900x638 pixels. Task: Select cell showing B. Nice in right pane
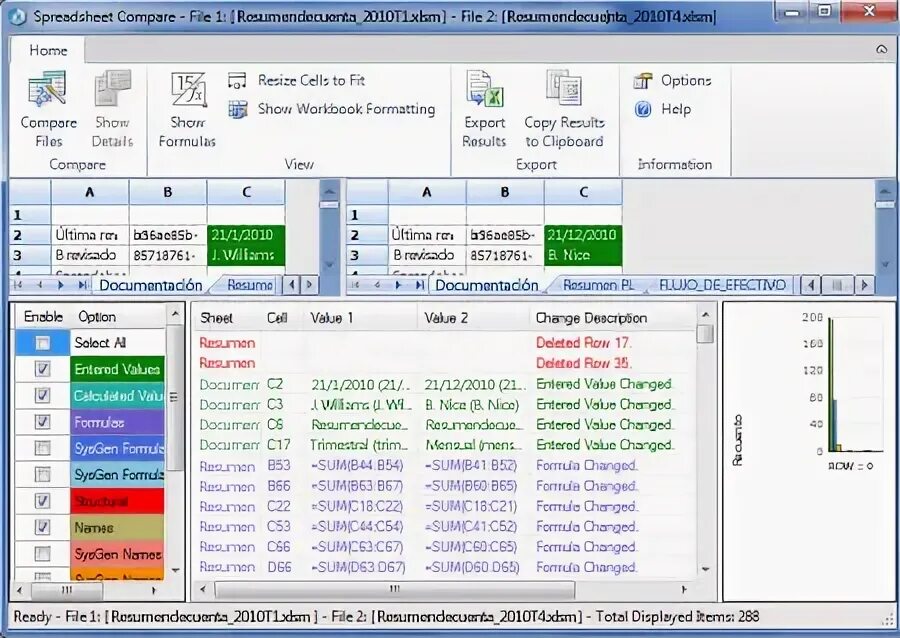[583, 255]
